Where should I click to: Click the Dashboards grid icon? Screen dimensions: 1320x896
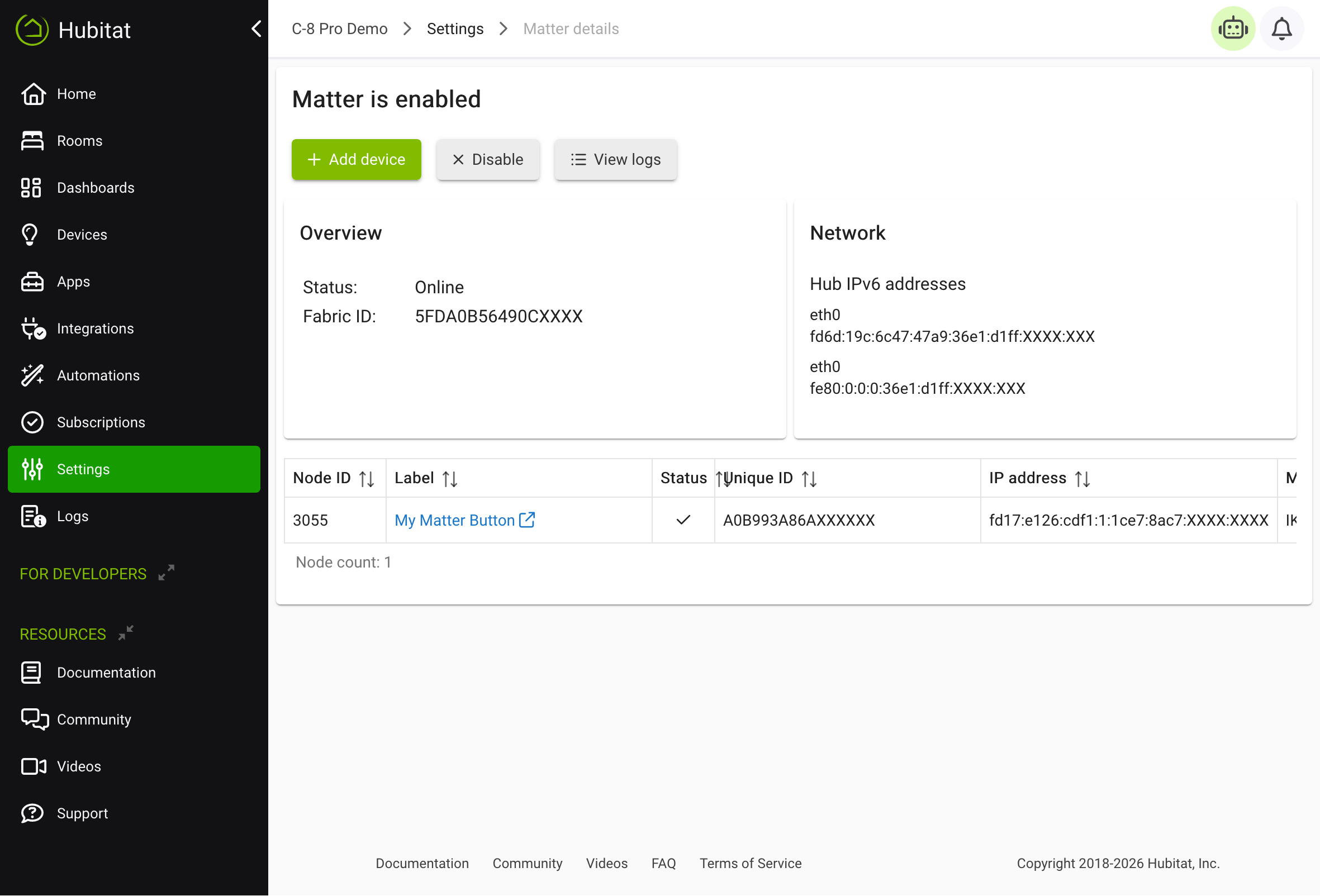pos(31,188)
